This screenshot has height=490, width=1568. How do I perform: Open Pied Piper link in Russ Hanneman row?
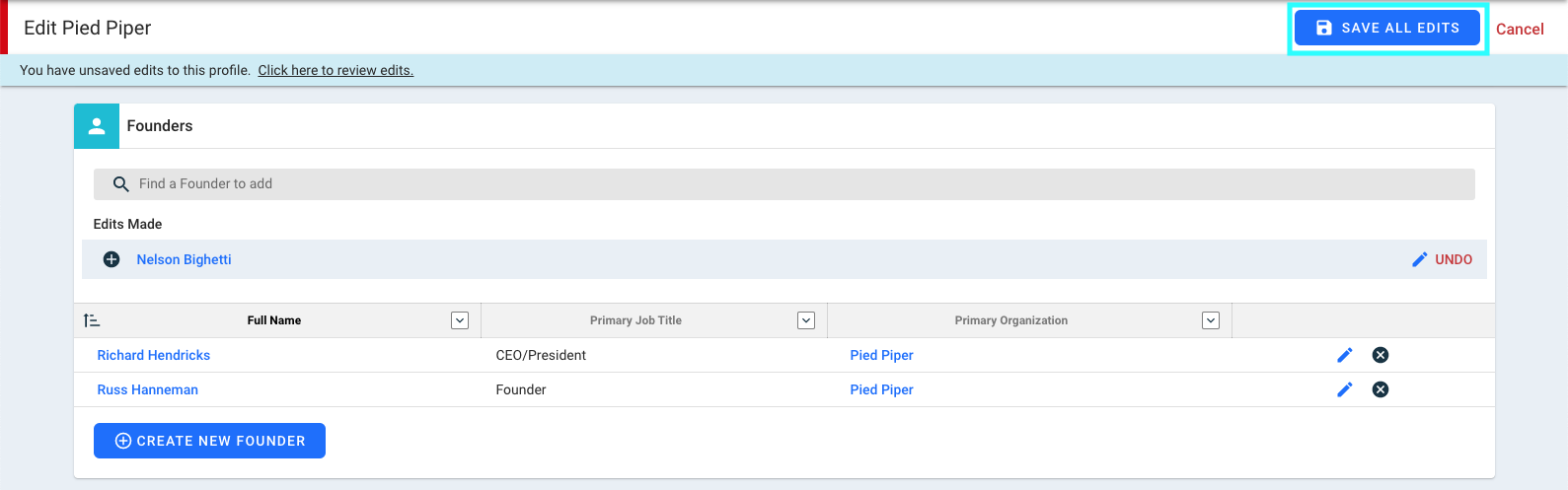tap(881, 389)
